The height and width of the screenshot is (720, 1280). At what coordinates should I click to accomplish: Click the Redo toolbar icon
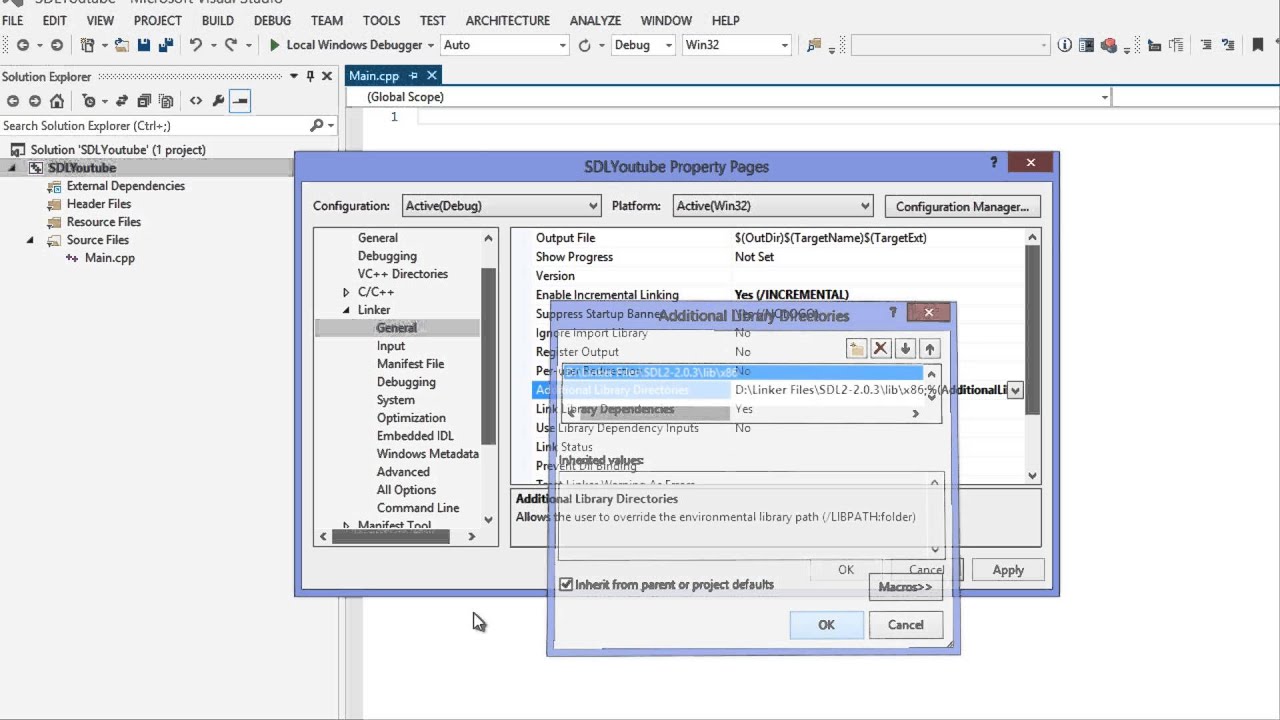point(231,45)
